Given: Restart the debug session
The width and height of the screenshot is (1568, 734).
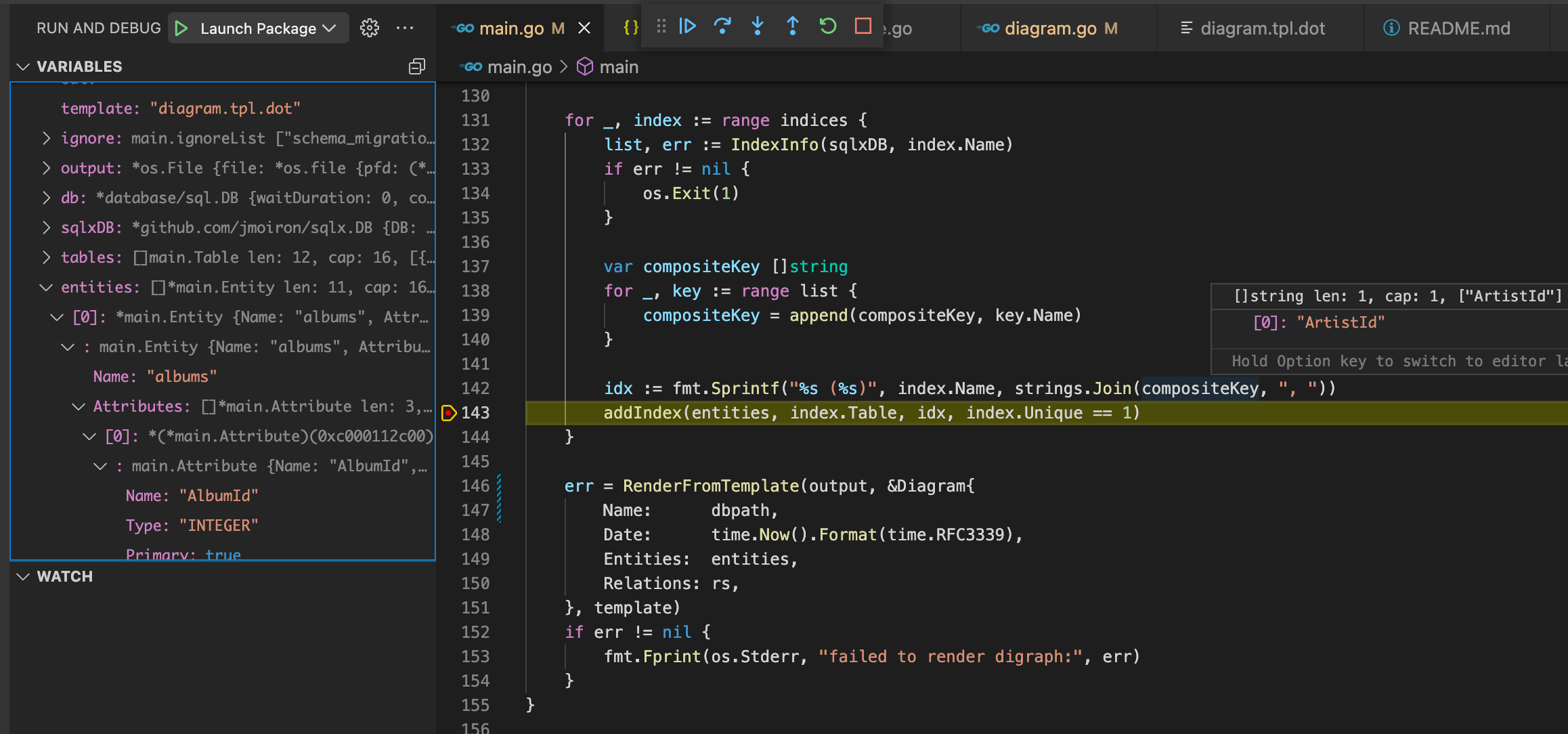Looking at the screenshot, I should (x=828, y=26).
